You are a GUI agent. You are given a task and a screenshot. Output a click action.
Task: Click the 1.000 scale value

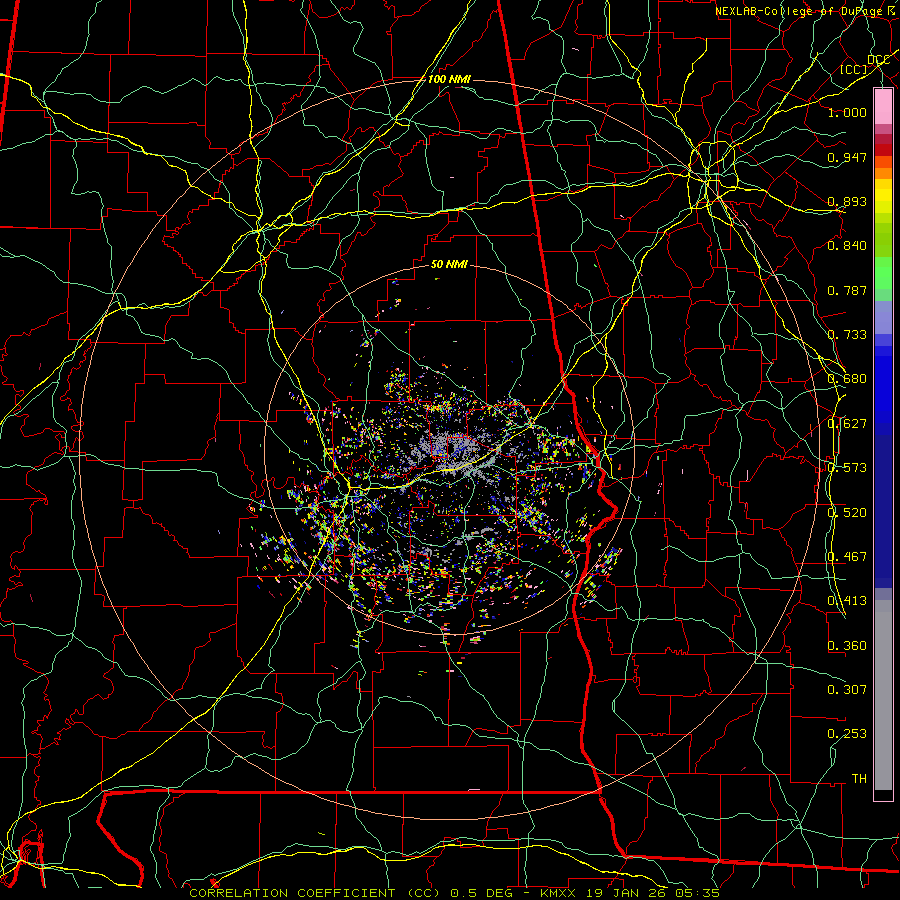point(847,112)
